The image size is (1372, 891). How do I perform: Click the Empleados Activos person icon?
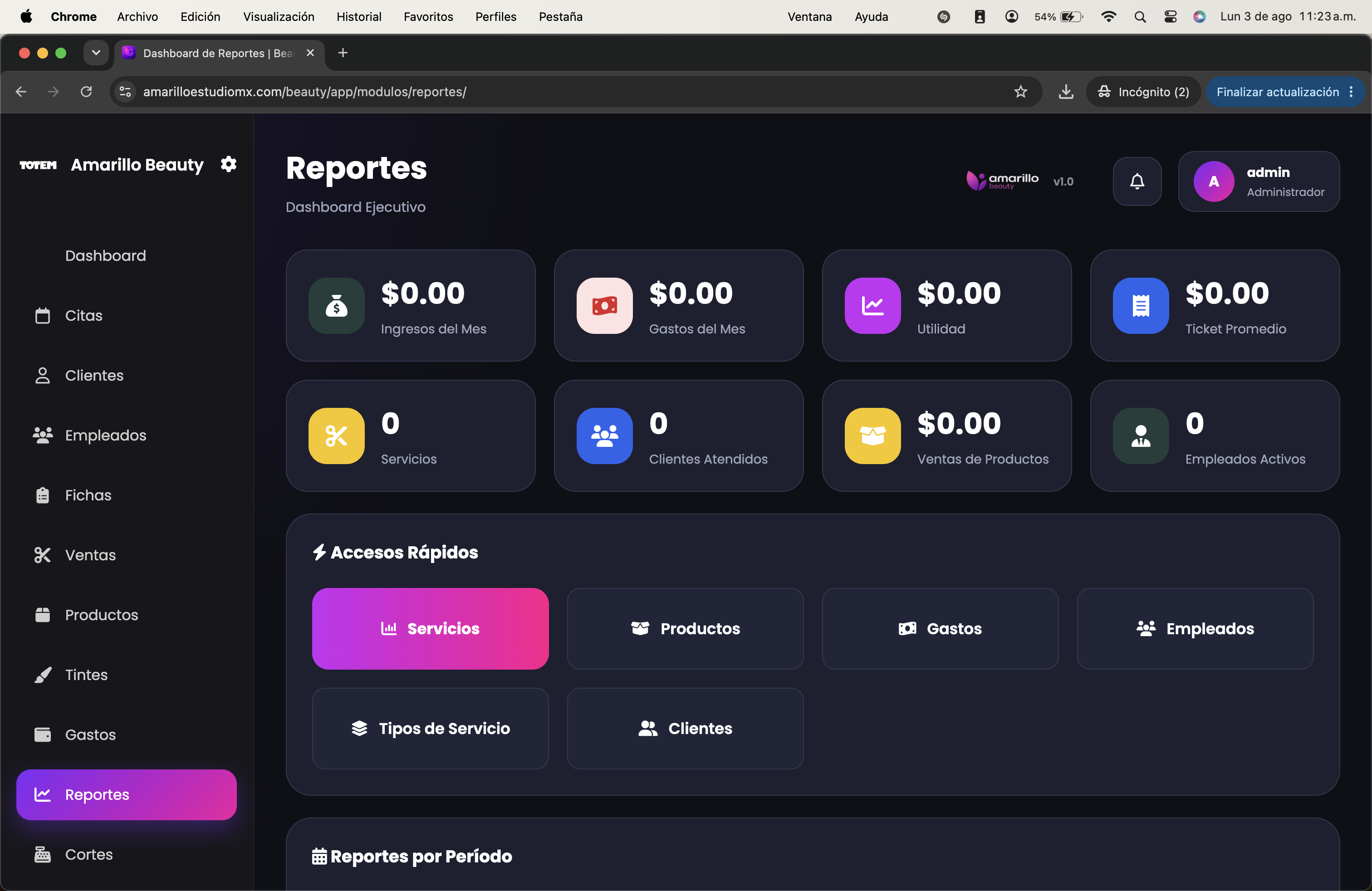[1141, 436]
